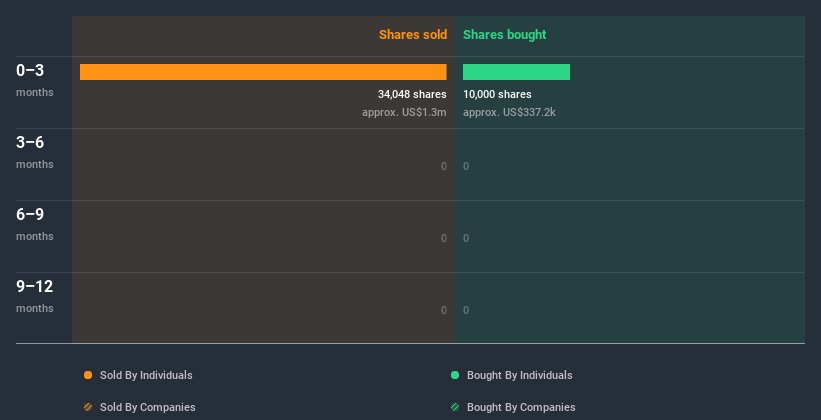Select the orange shares sold bar
The width and height of the screenshot is (821, 420).
pyautogui.click(x=263, y=72)
